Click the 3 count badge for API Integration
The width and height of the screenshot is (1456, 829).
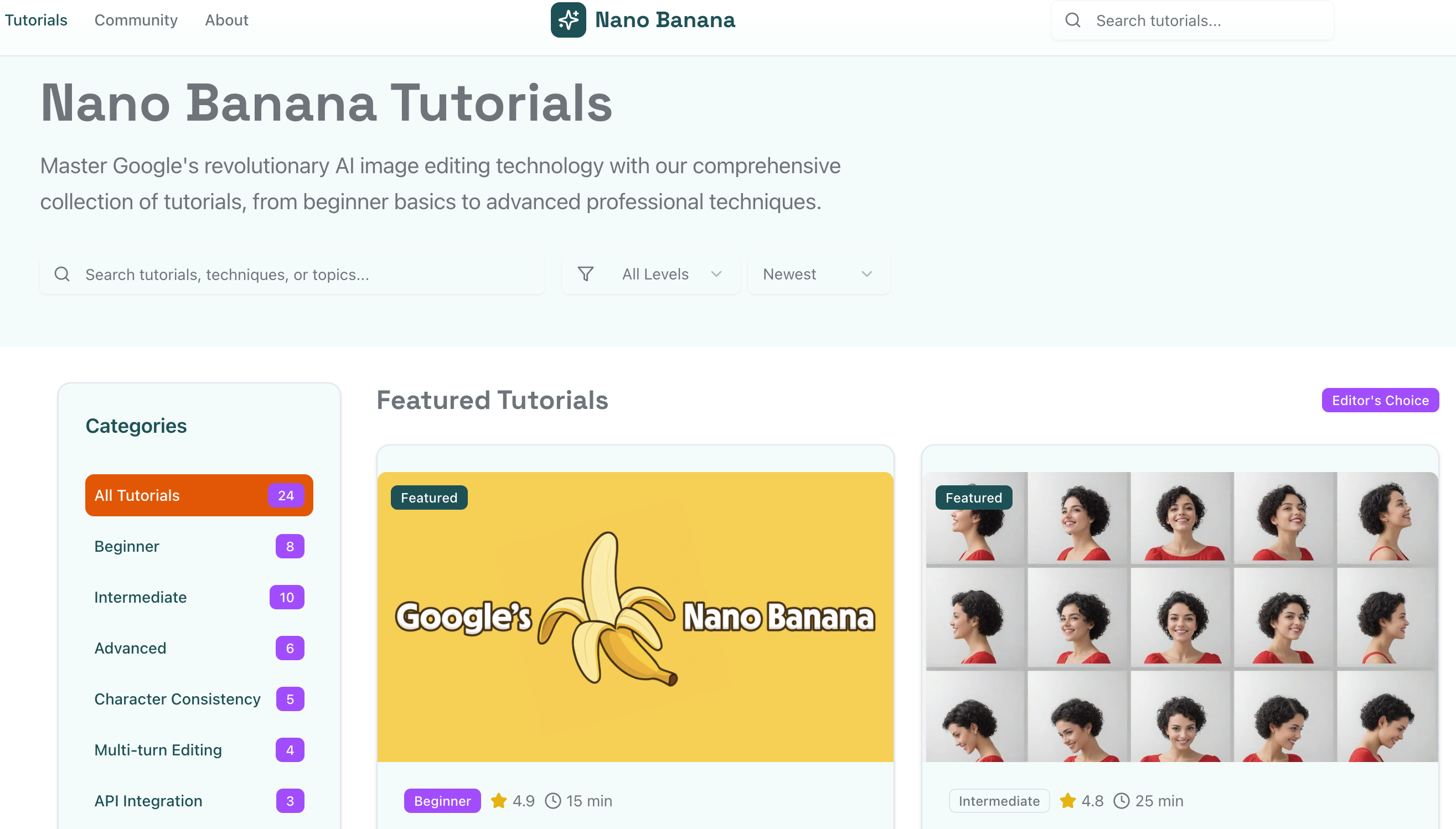tap(290, 801)
